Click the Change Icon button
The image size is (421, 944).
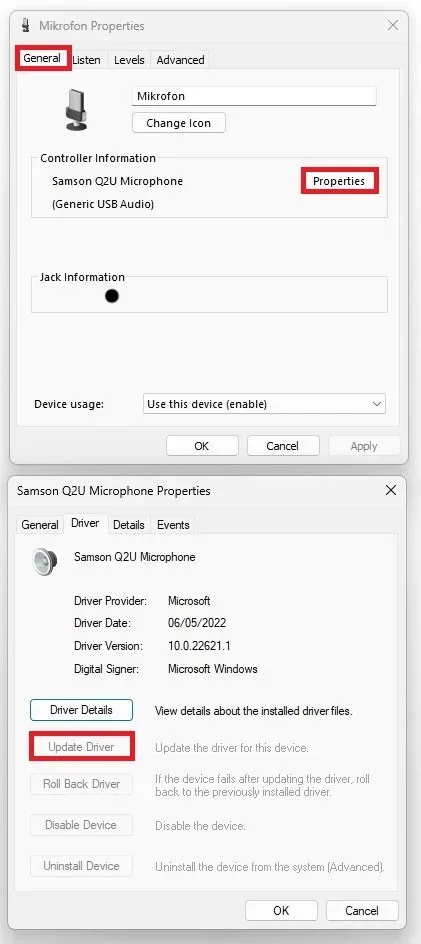click(179, 123)
